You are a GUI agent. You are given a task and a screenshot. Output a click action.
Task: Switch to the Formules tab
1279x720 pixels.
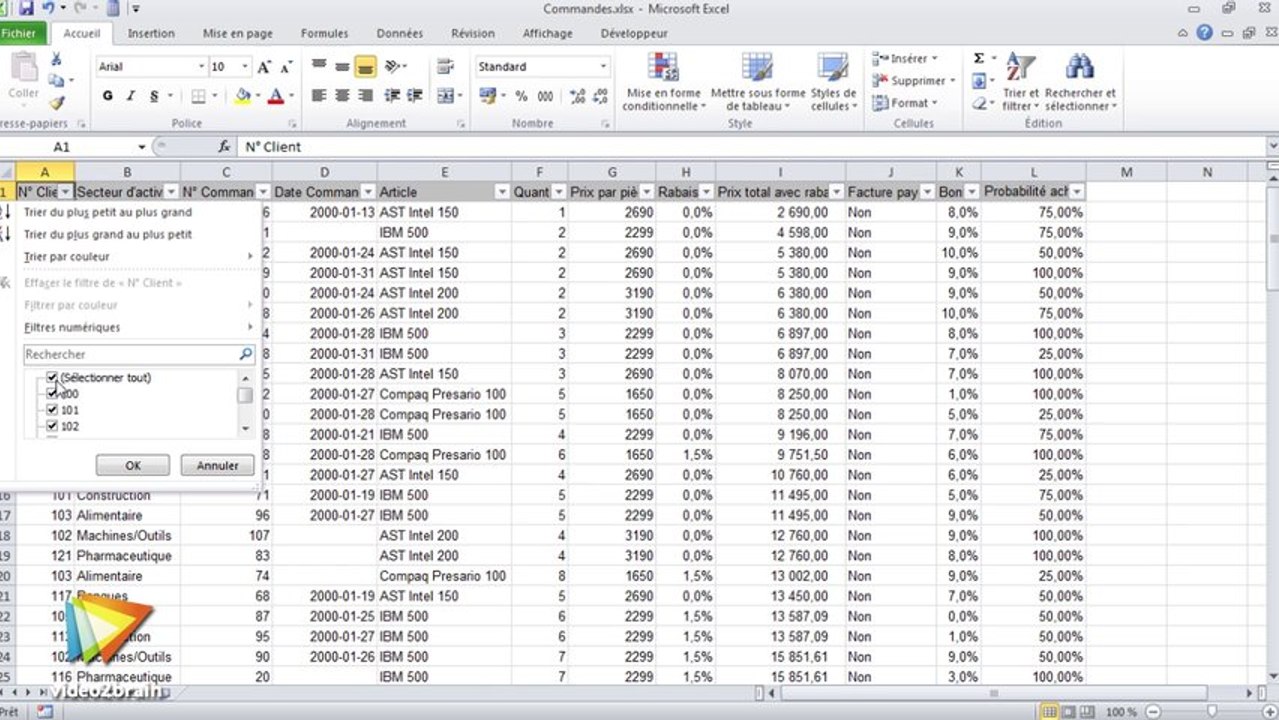click(325, 33)
